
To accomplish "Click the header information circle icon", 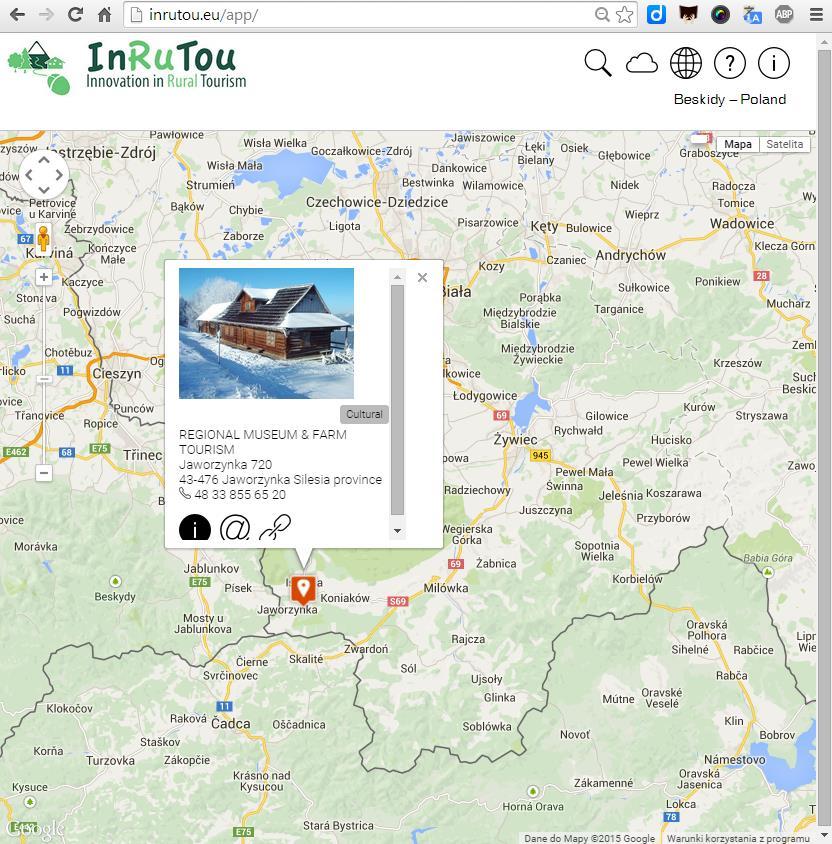I will pyautogui.click(x=773, y=63).
